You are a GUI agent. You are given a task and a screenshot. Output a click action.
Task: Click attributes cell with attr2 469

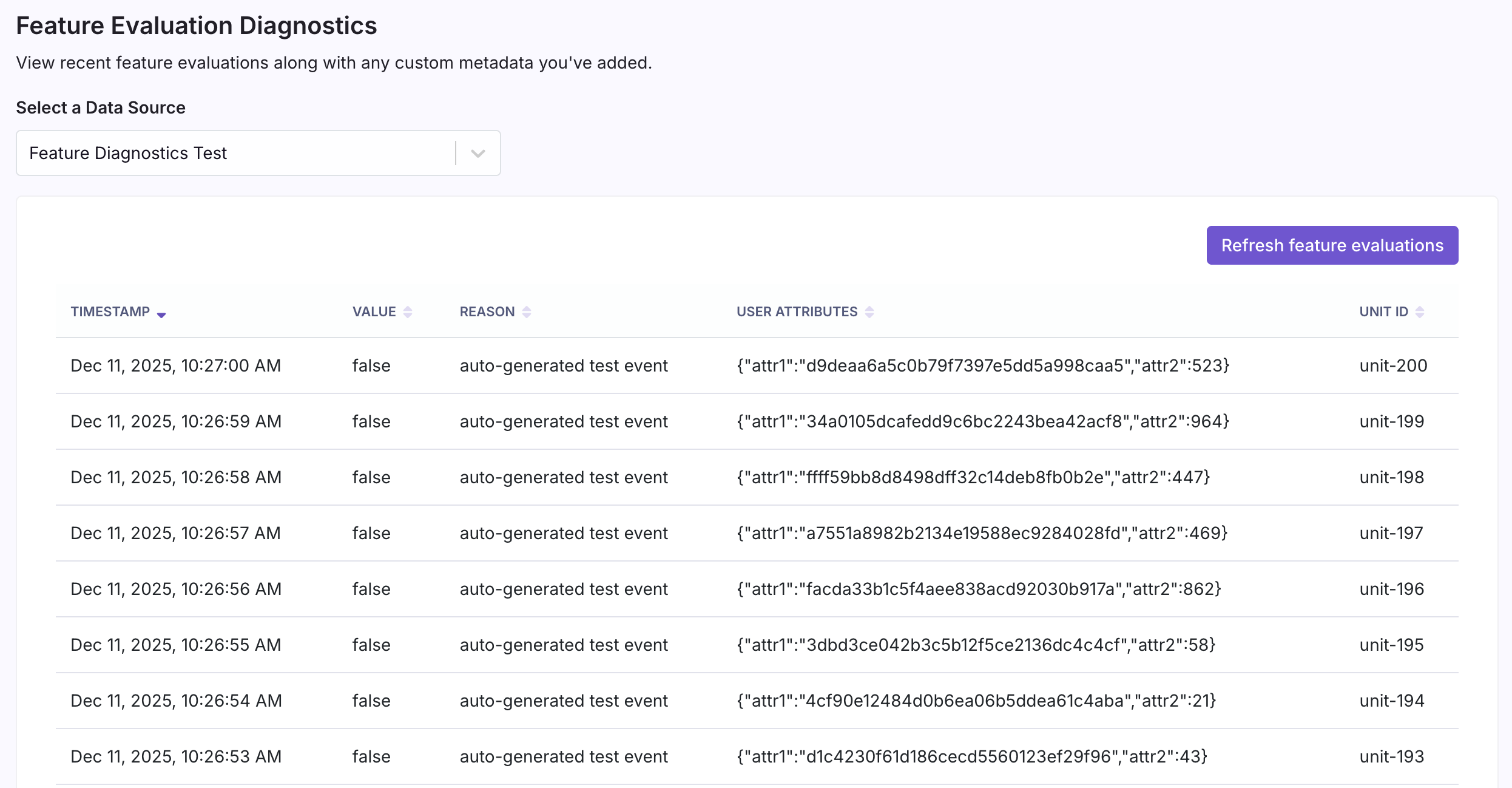pos(982,533)
